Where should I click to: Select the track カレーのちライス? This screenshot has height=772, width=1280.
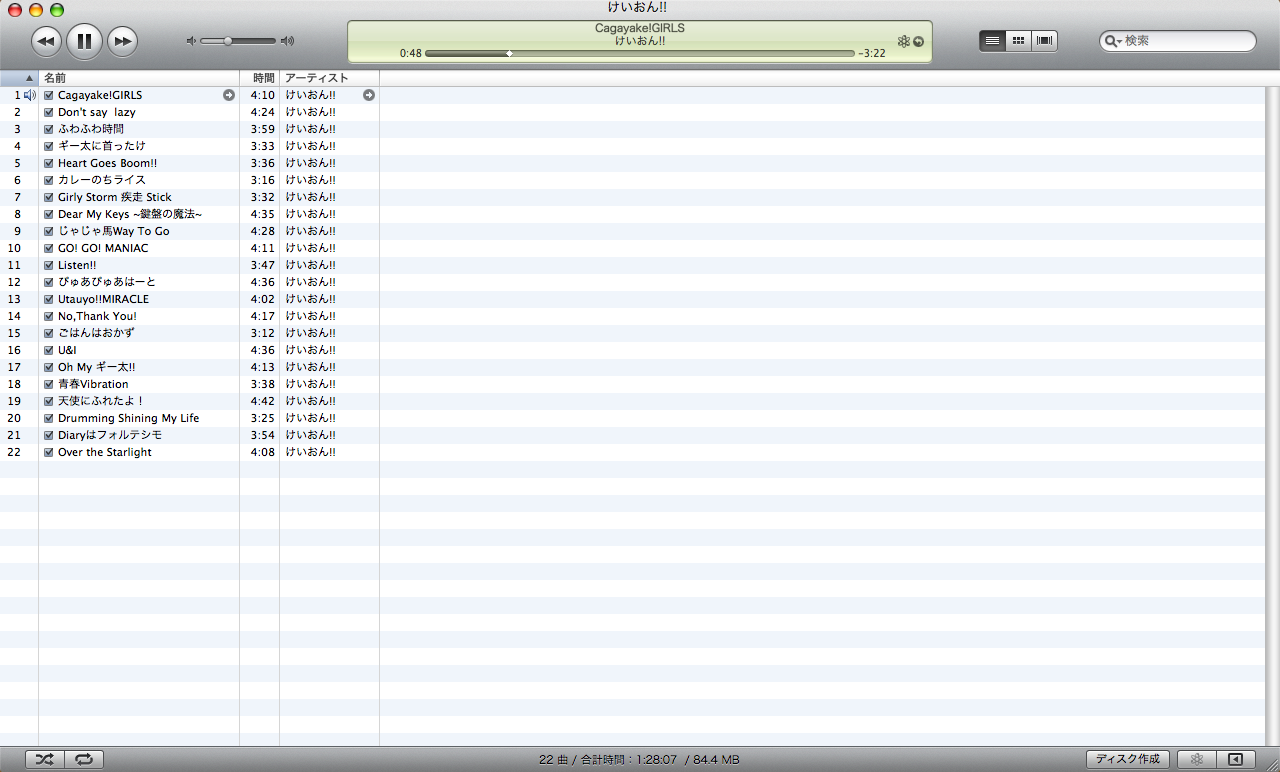[x=101, y=180]
